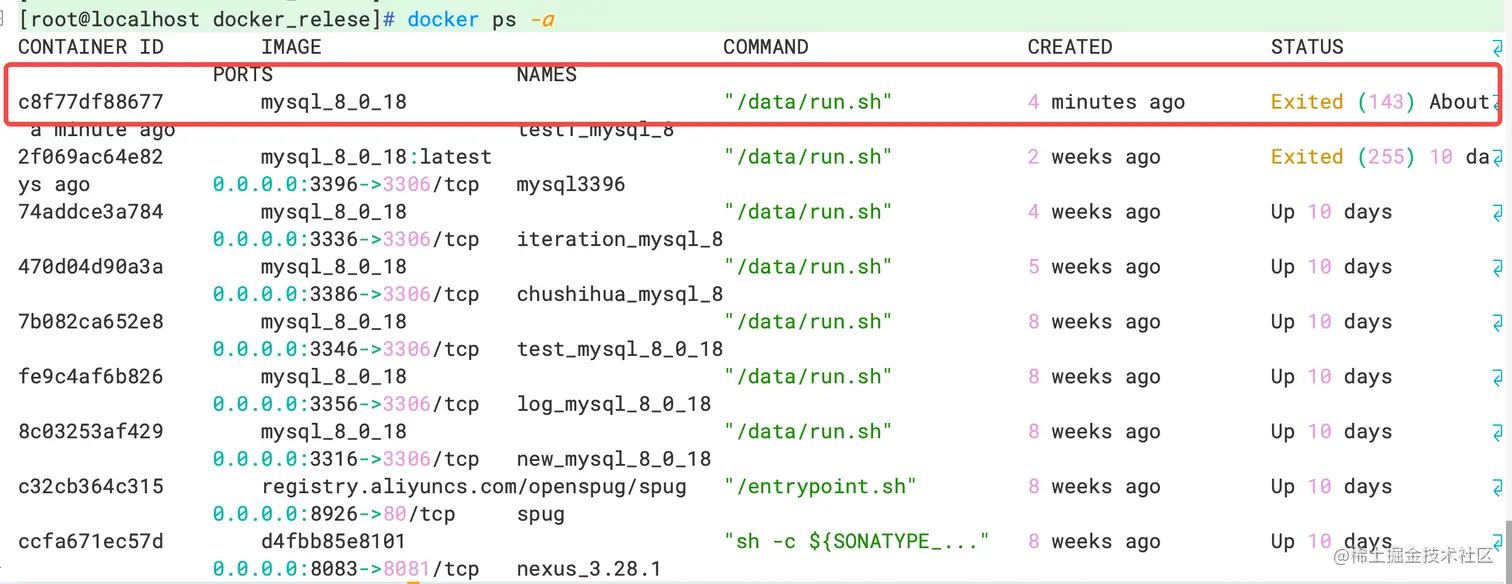Click the "4 weeks ago" created time
Image resolution: width=1512 pixels, height=584 pixels.
click(x=1094, y=212)
